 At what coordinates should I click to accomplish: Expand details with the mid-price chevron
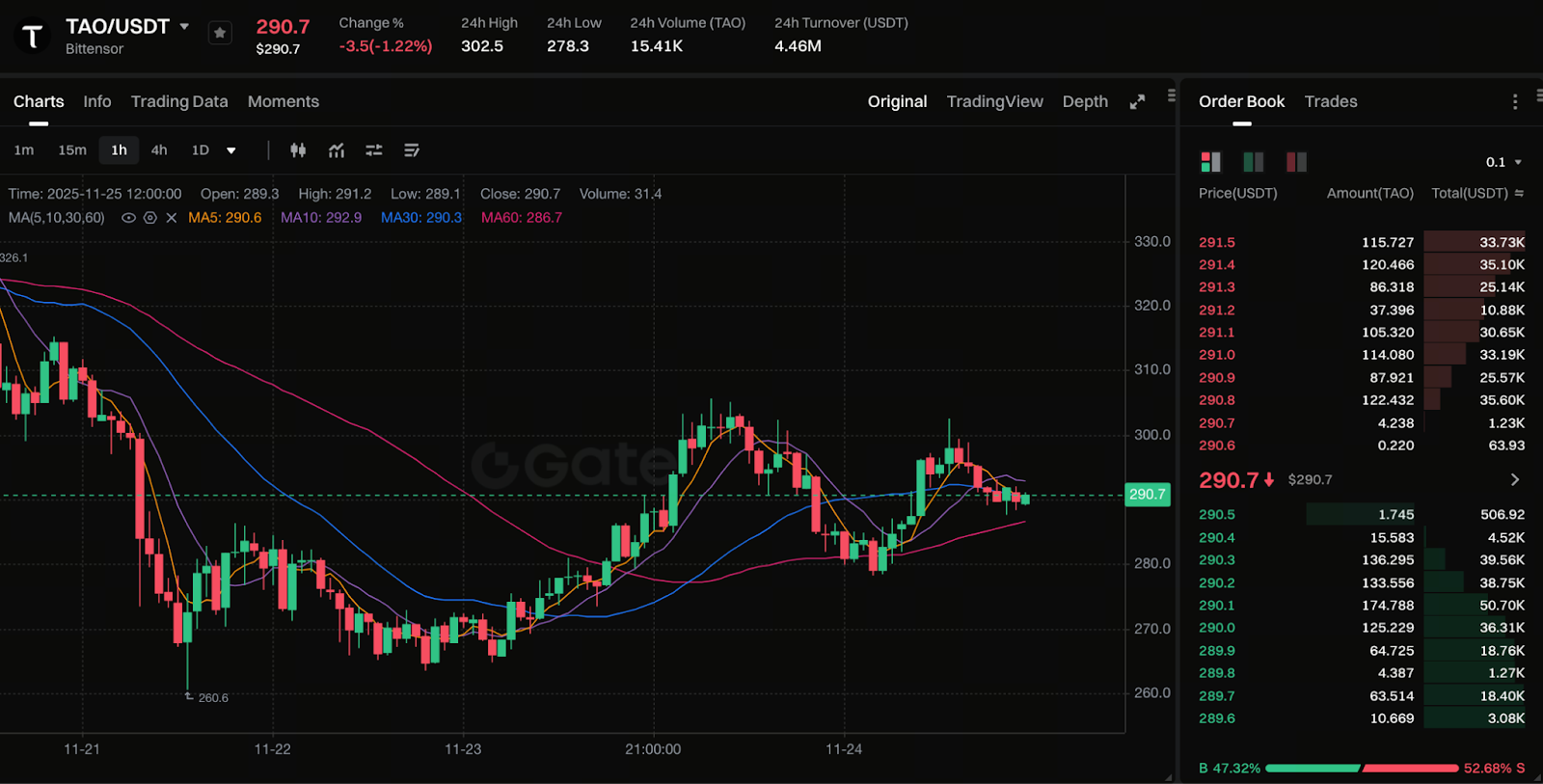coord(1514,480)
